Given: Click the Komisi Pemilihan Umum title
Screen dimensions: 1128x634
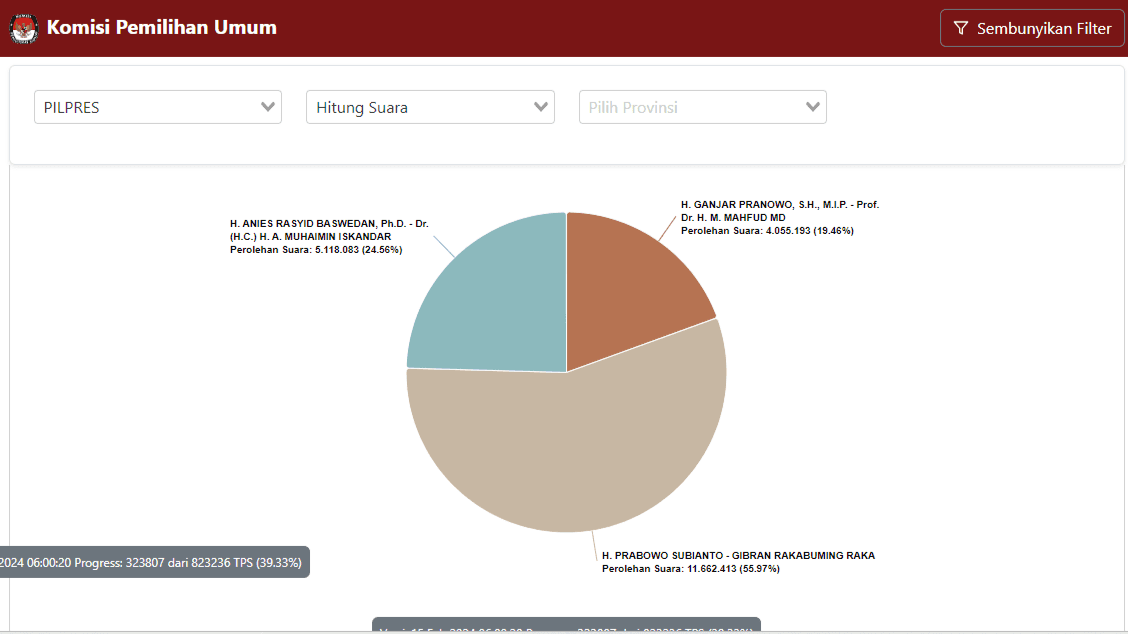Looking at the screenshot, I should coord(162,28).
